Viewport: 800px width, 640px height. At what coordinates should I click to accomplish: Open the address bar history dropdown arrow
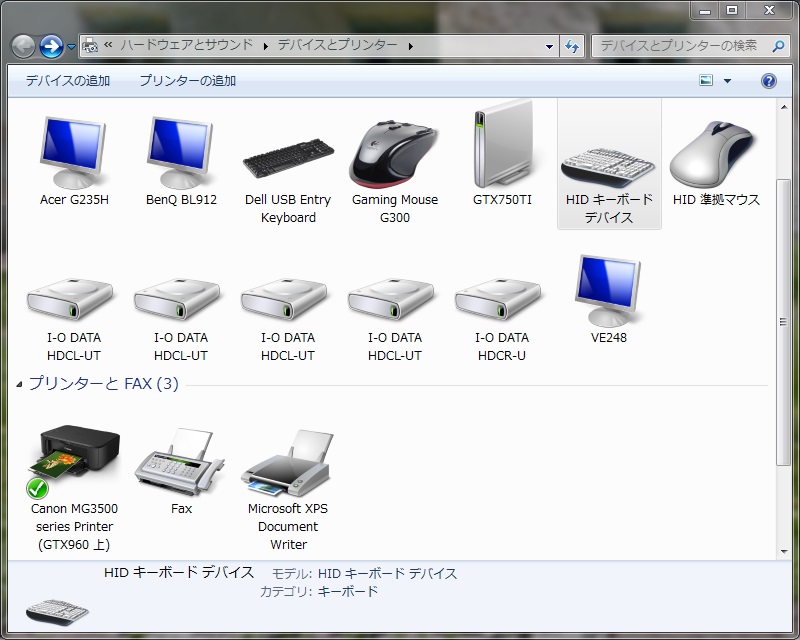pos(549,46)
